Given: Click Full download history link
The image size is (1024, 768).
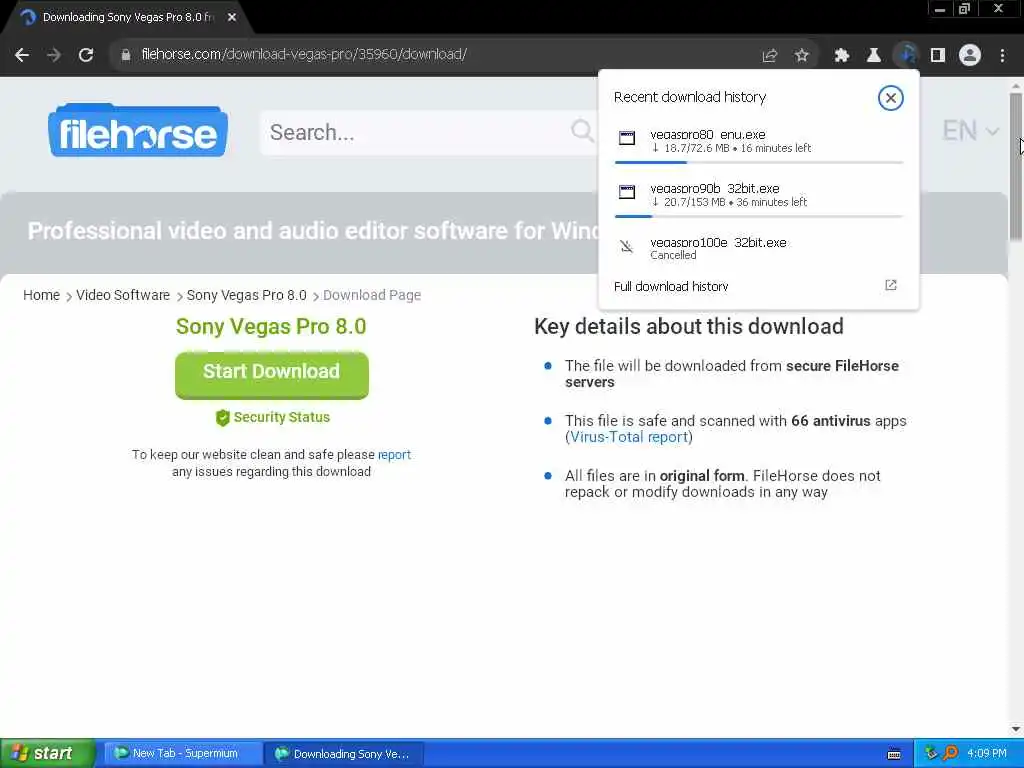Looking at the screenshot, I should (671, 286).
